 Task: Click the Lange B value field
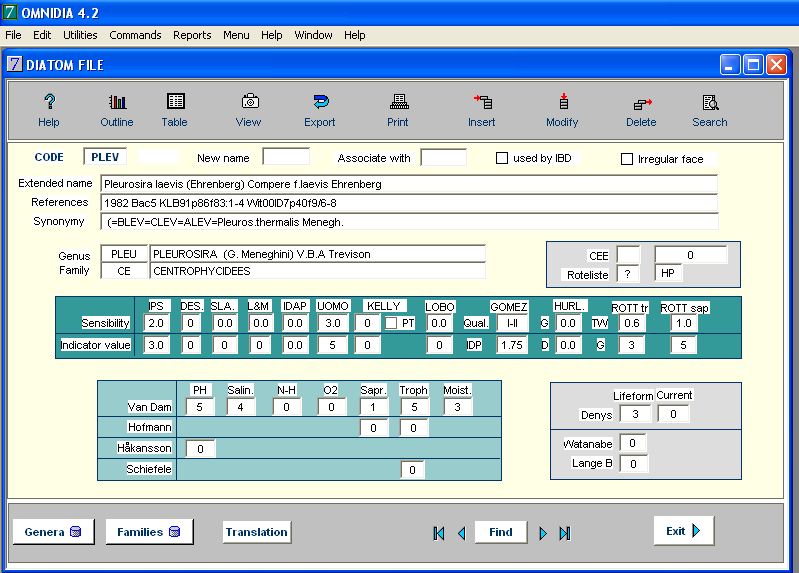[633, 464]
